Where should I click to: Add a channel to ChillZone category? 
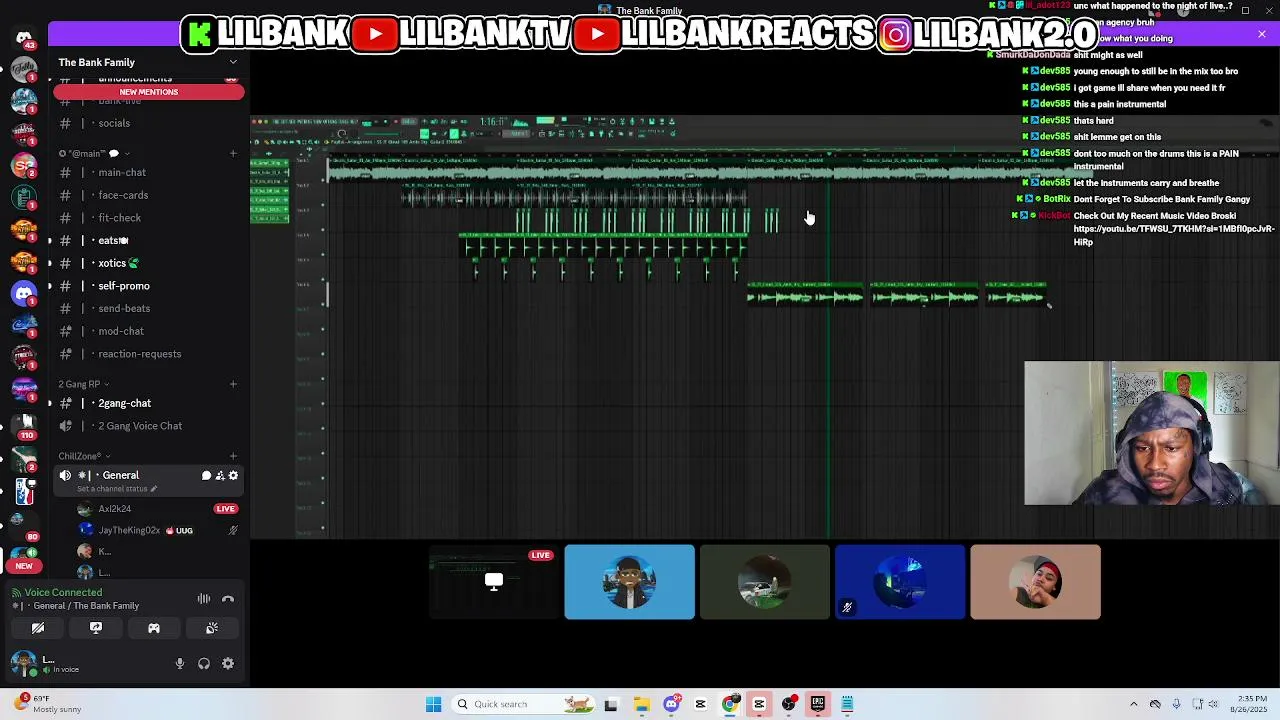pyautogui.click(x=233, y=456)
